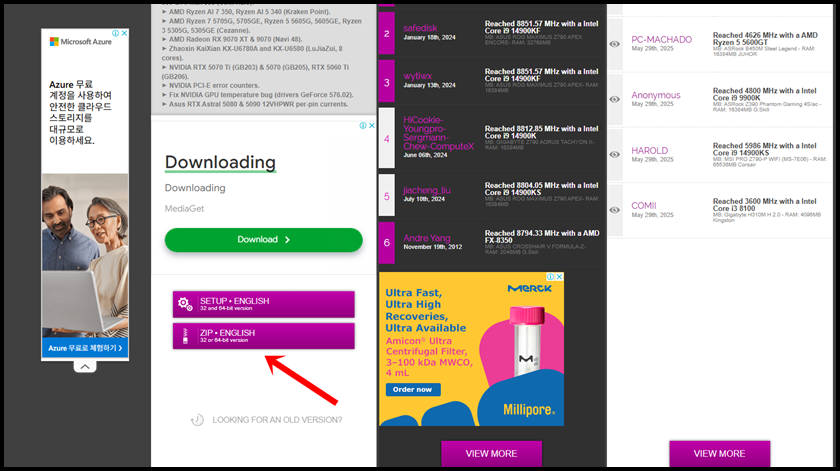Open safedisk user profile
Image resolution: width=840 pixels, height=471 pixels.
click(421, 28)
